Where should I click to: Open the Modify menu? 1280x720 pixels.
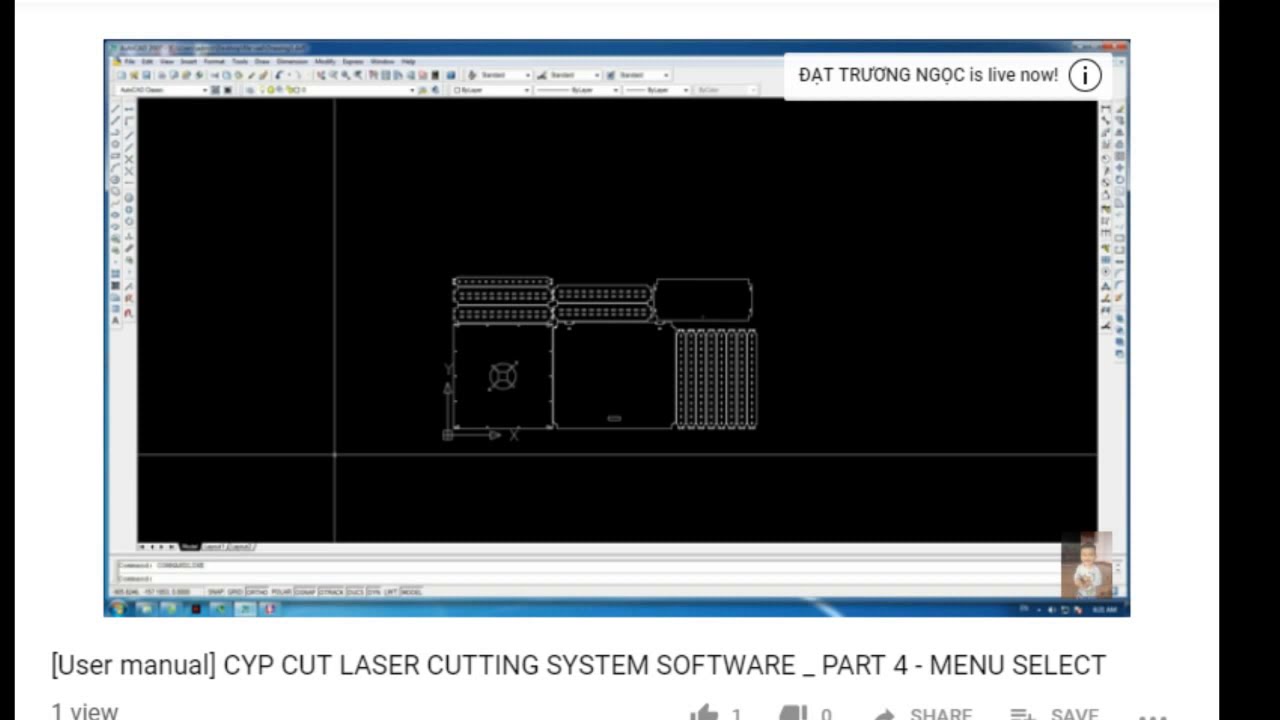325,61
